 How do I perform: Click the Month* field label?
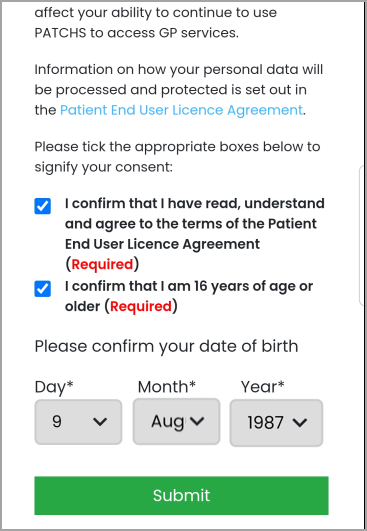(167, 386)
